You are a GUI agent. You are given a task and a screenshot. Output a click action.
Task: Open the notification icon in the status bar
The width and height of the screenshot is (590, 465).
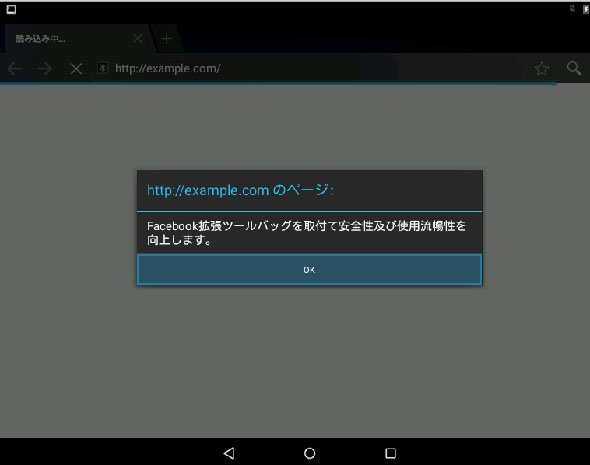[x=11, y=9]
